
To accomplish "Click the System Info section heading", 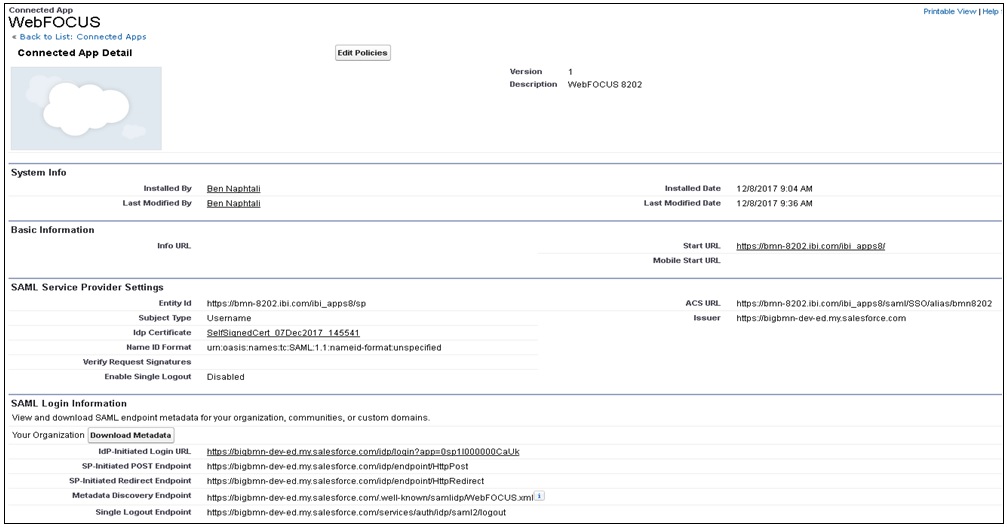I will click(39, 173).
